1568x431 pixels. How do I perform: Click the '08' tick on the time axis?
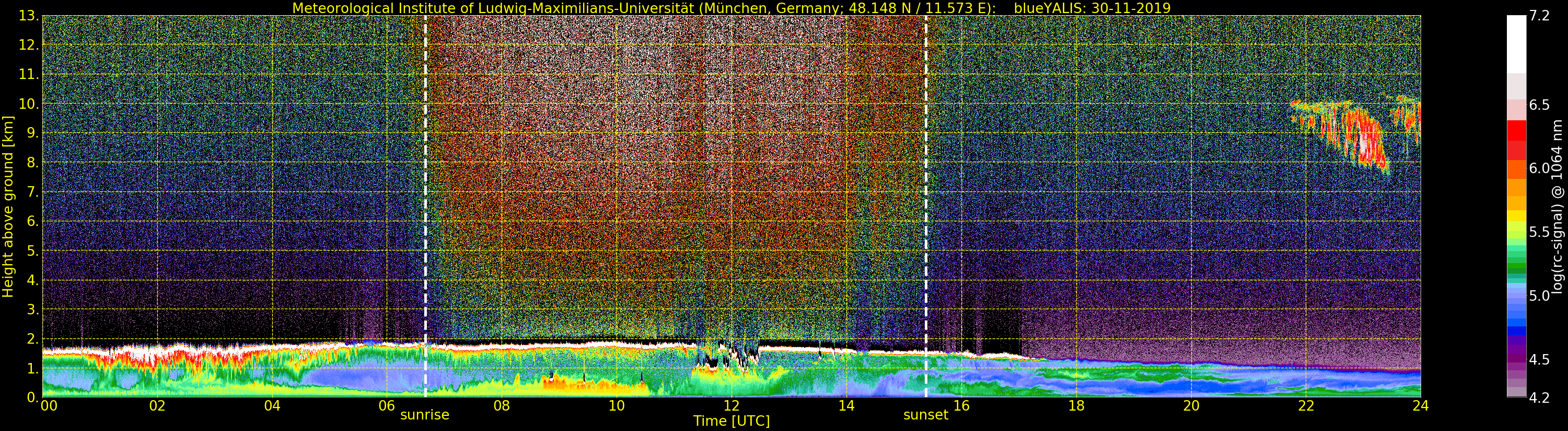(502, 406)
